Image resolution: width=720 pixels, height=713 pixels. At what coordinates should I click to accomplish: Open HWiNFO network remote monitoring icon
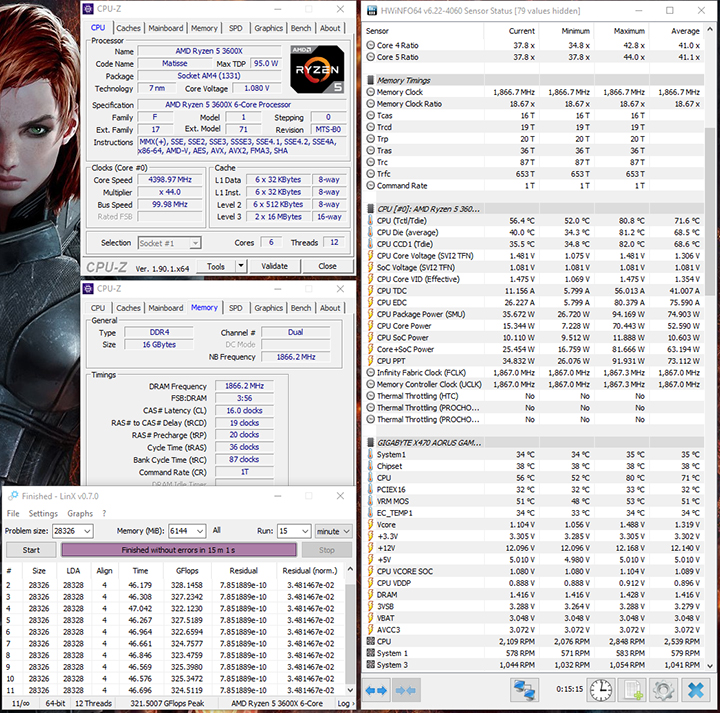point(525,690)
